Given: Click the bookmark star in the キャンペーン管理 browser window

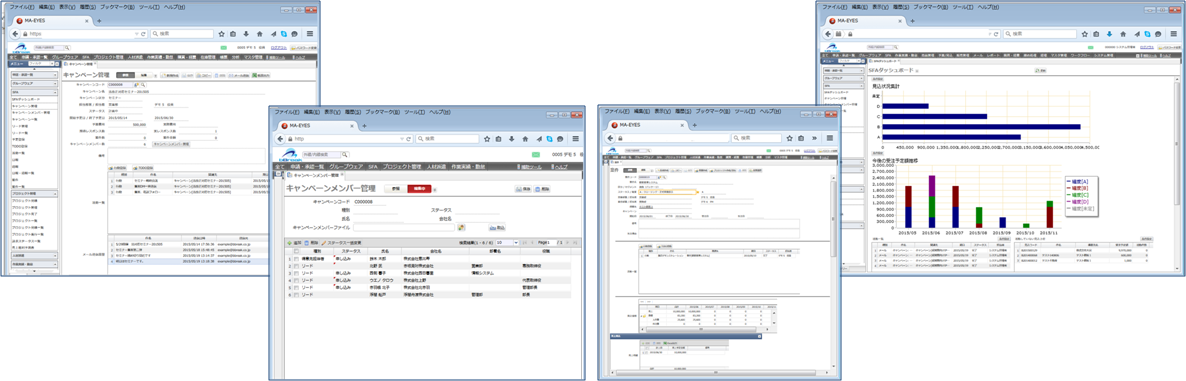Looking at the screenshot, I should 222,34.
